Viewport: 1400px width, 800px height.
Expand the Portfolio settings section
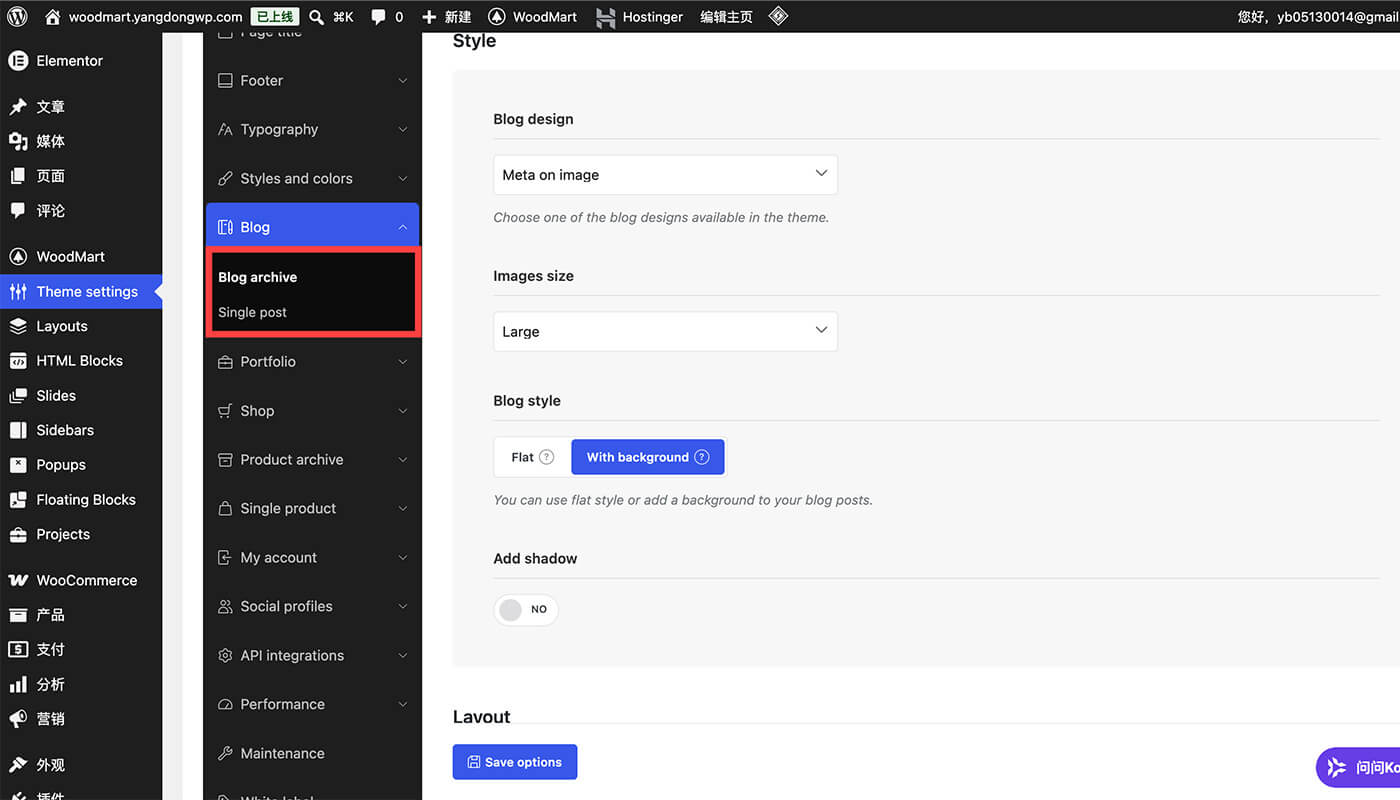click(x=312, y=362)
